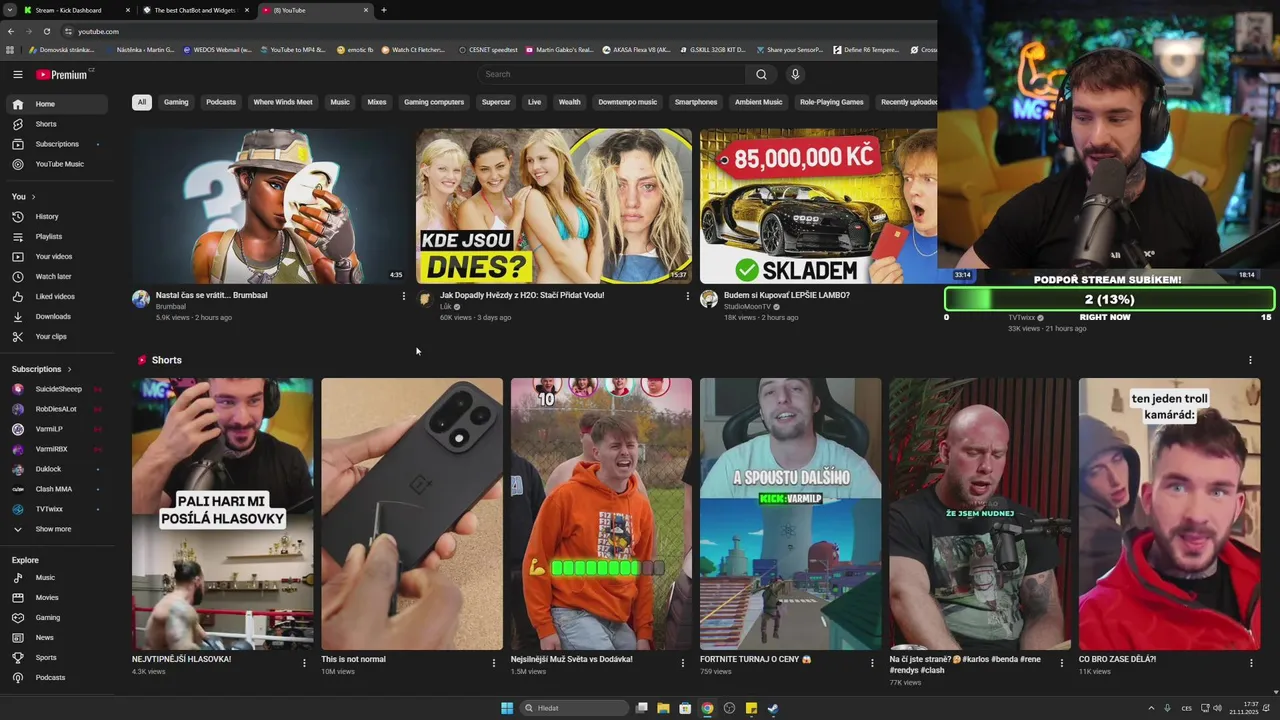The height and width of the screenshot is (720, 1280).
Task: Expand the You section
Action: 23,196
